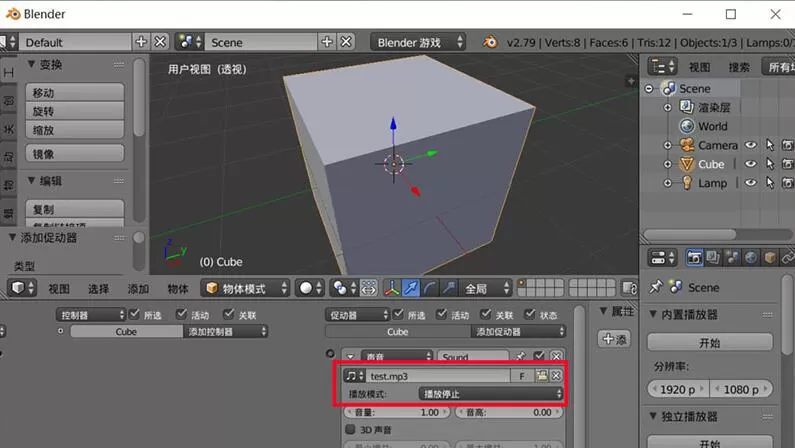
Task: Remove the test.mp3 sound with the X icon
Action: point(556,376)
